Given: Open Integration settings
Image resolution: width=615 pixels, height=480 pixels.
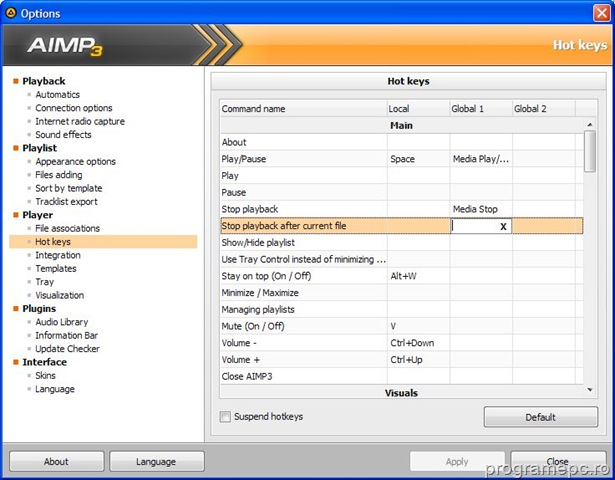Looking at the screenshot, I should [x=58, y=255].
